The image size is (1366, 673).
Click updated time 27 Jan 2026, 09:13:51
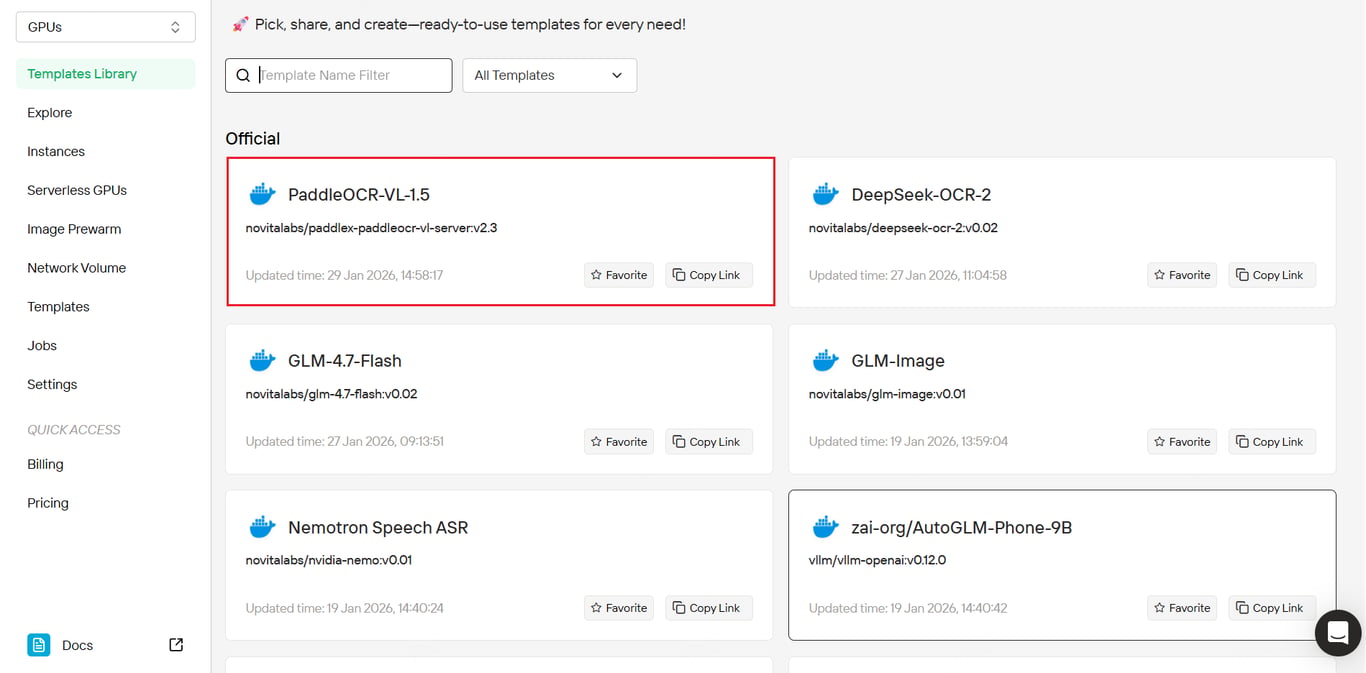[x=344, y=441]
